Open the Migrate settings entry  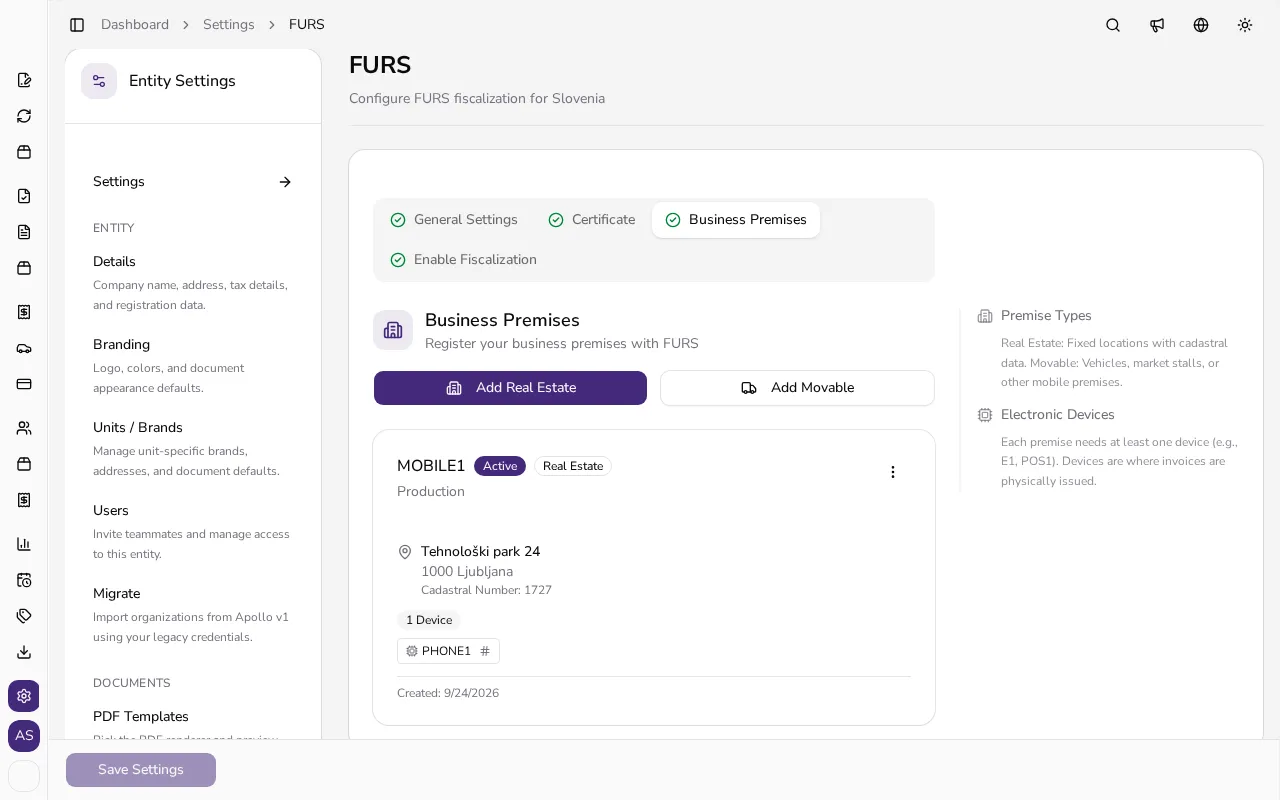coord(193,615)
